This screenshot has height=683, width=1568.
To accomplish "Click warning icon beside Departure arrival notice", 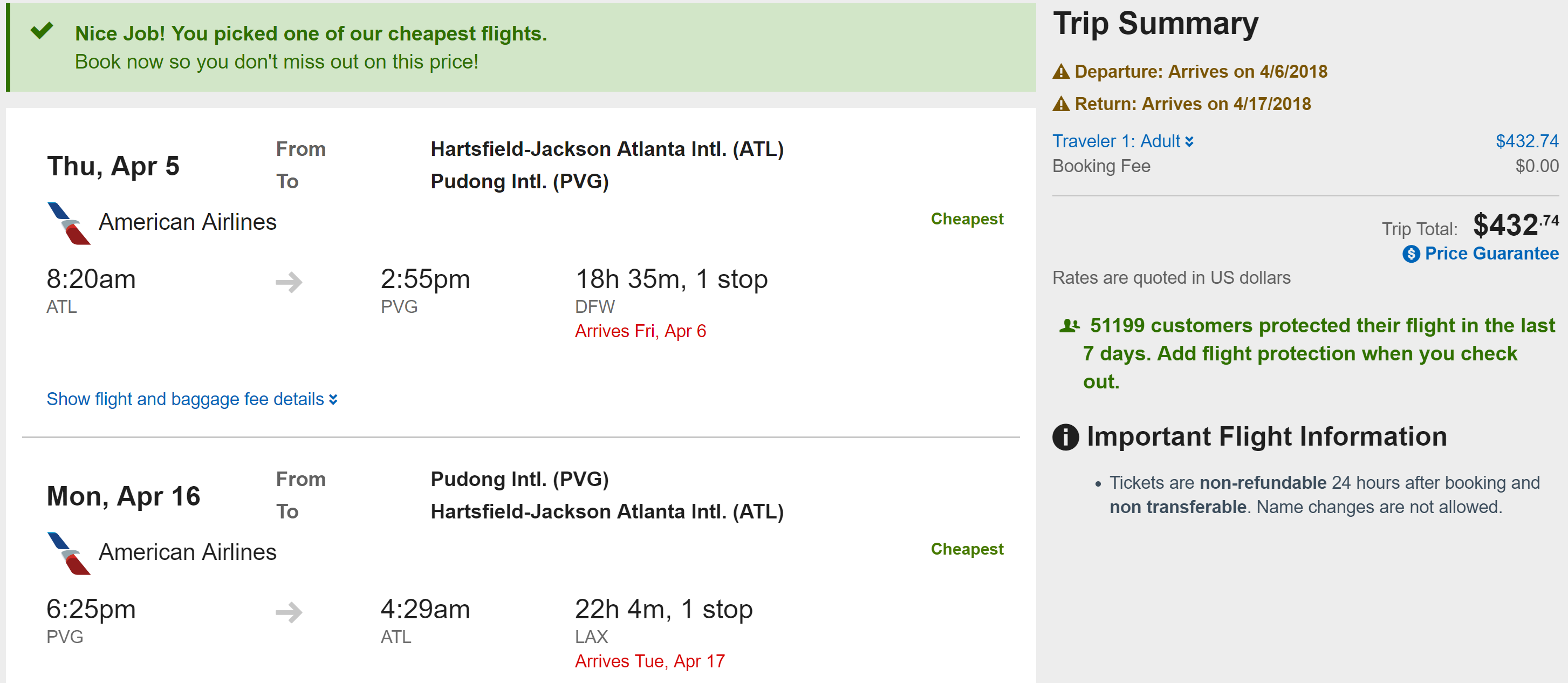I will click(1061, 72).
